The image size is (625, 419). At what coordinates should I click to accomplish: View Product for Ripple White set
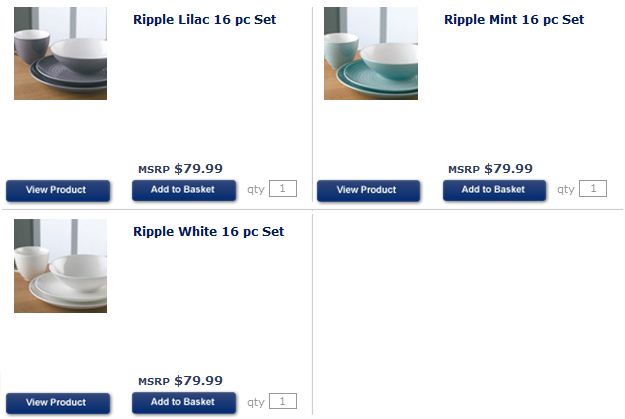pyautogui.click(x=58, y=403)
